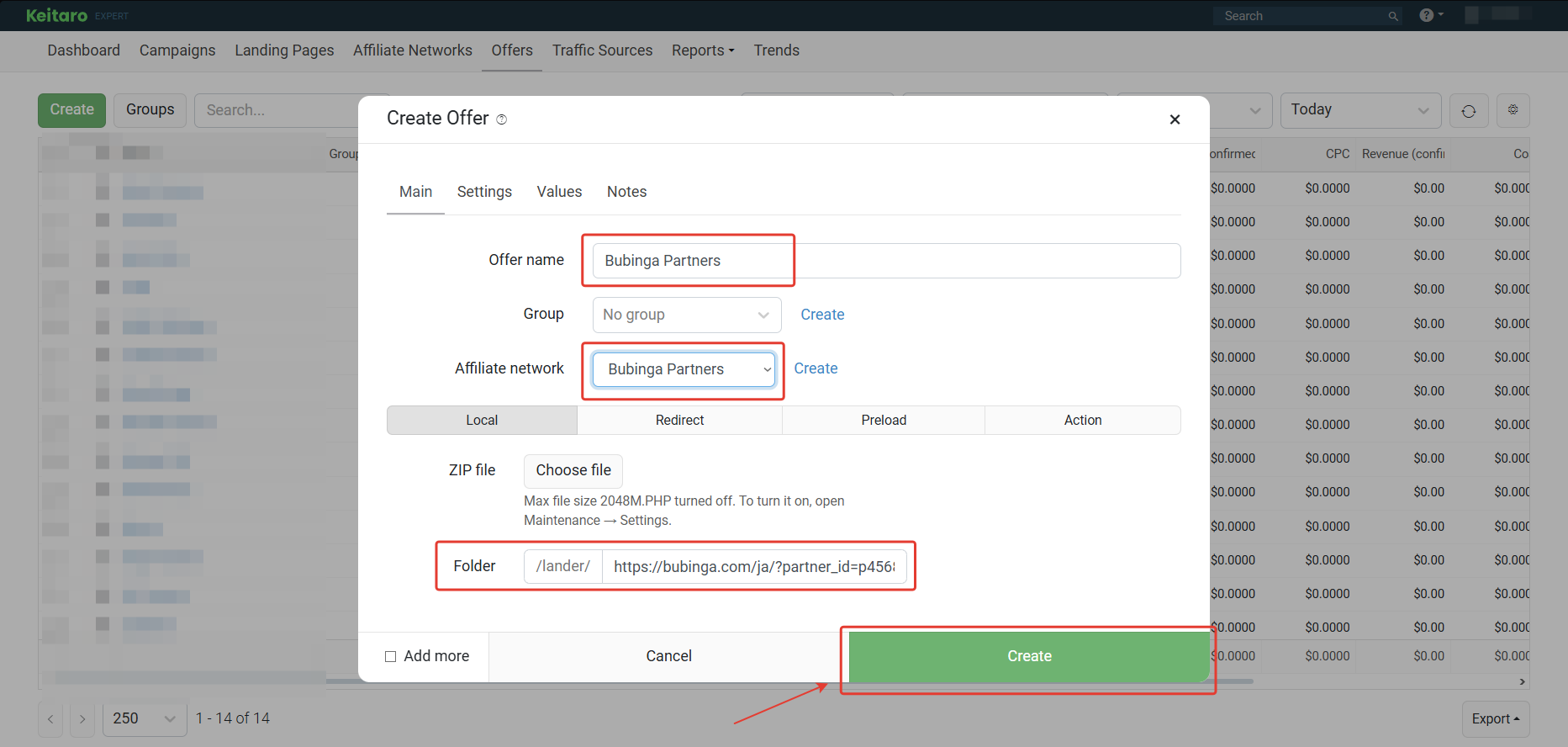Click Create link next to Affiliate network
This screenshot has height=747, width=1568.
(x=816, y=368)
